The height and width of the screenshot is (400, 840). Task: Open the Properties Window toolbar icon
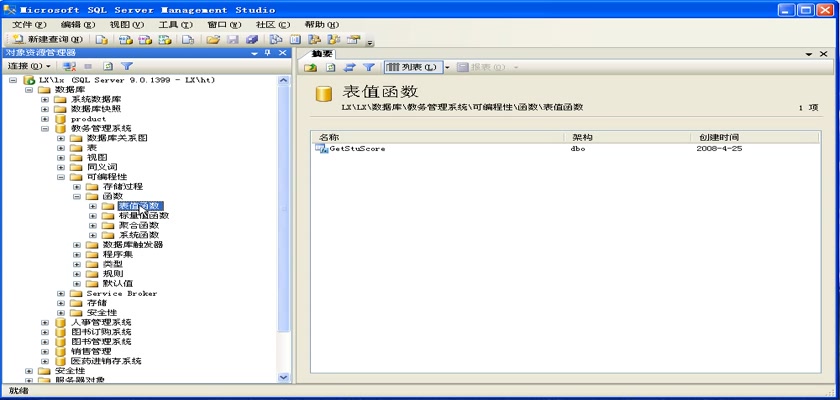click(x=353, y=40)
